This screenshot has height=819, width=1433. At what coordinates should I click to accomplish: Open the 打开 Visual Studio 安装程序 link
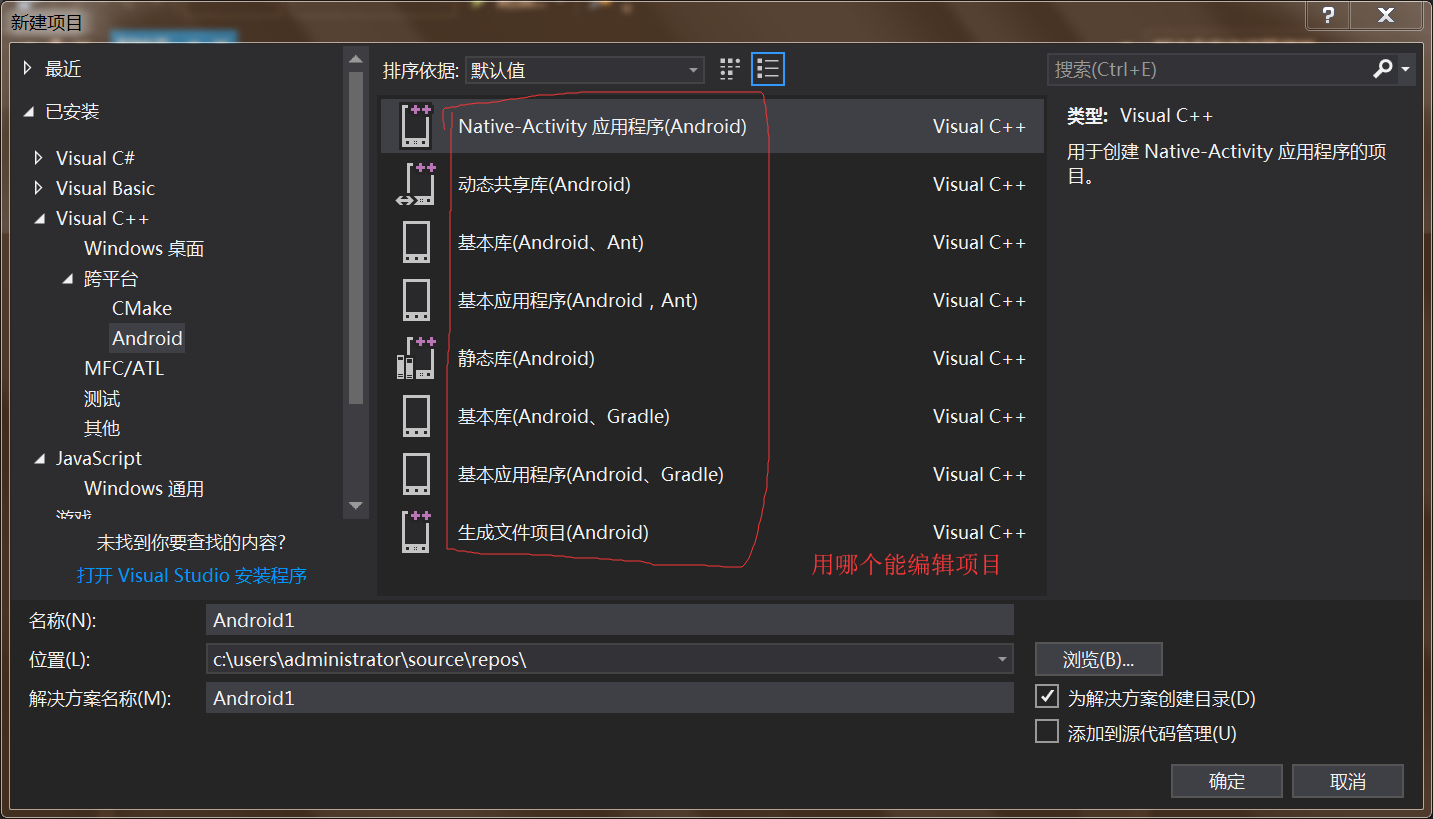coord(192,575)
